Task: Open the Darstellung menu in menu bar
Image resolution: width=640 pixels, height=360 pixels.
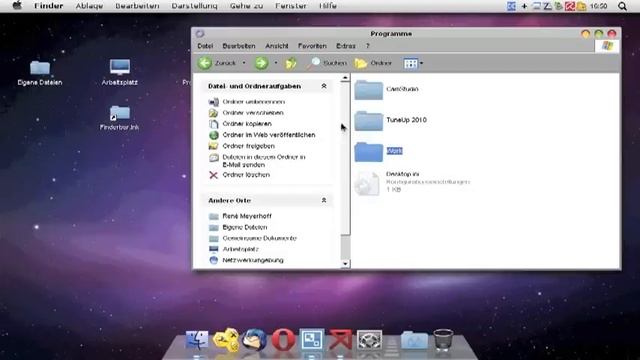Action: point(194,6)
